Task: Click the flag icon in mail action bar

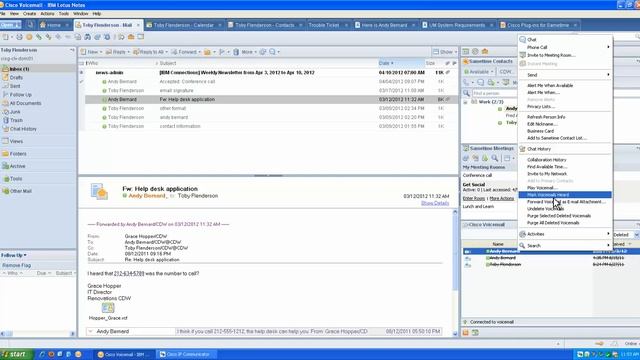Action: pyautogui.click(x=222, y=52)
